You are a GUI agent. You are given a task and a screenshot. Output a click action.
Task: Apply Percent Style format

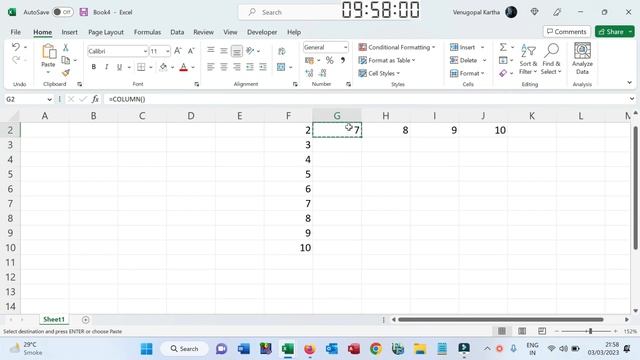(x=329, y=60)
